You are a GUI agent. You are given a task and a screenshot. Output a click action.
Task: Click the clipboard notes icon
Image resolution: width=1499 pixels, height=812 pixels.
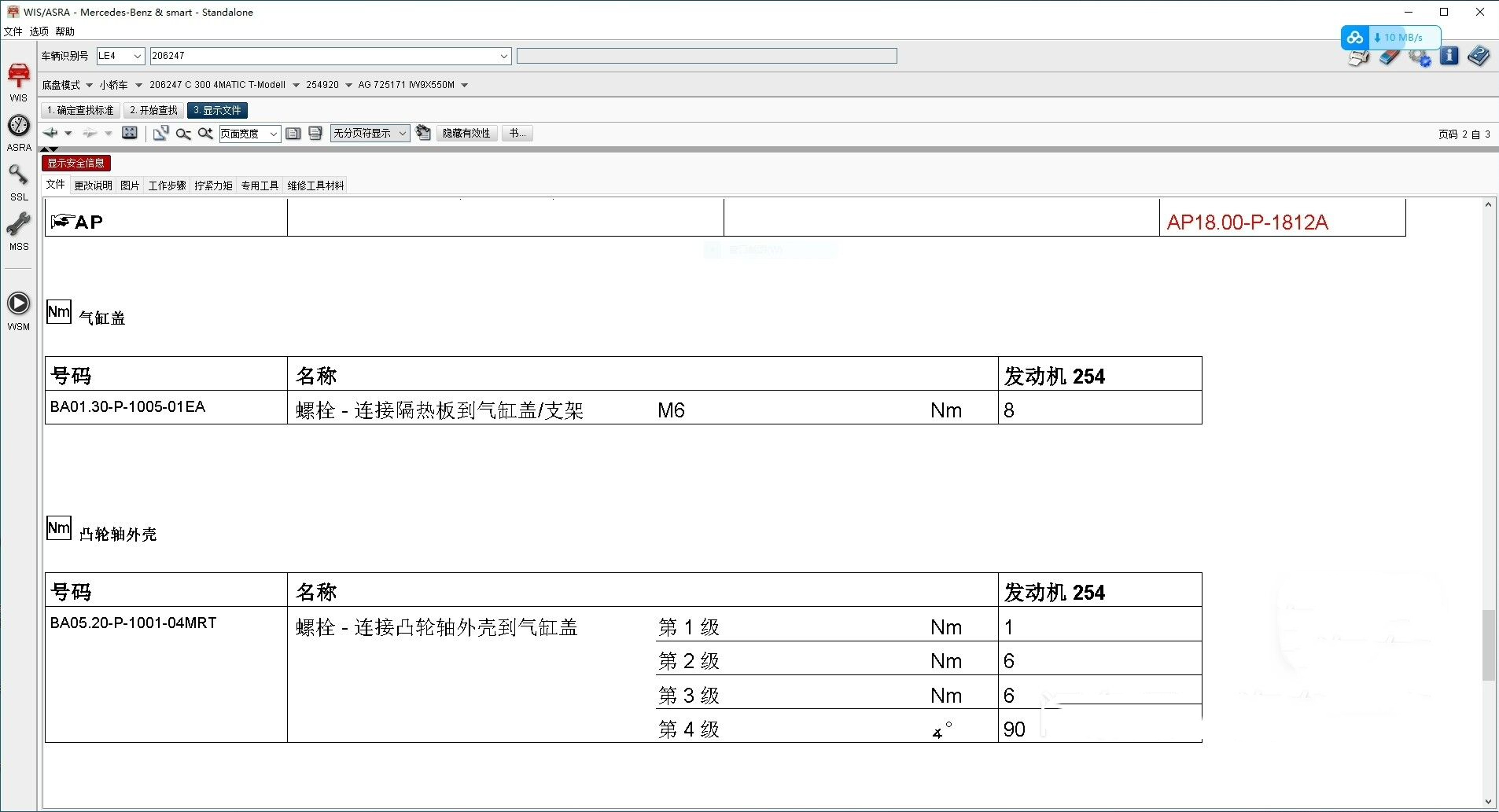pos(423,133)
